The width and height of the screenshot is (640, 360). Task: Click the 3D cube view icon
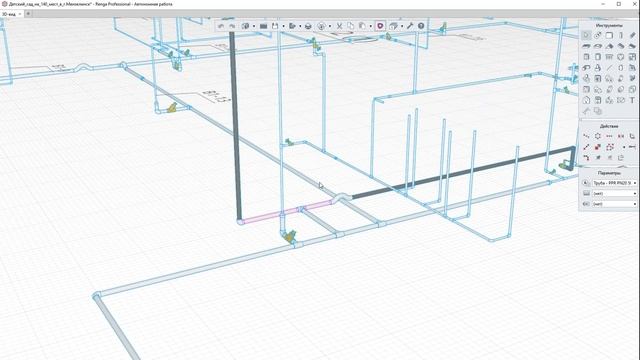tap(245, 26)
